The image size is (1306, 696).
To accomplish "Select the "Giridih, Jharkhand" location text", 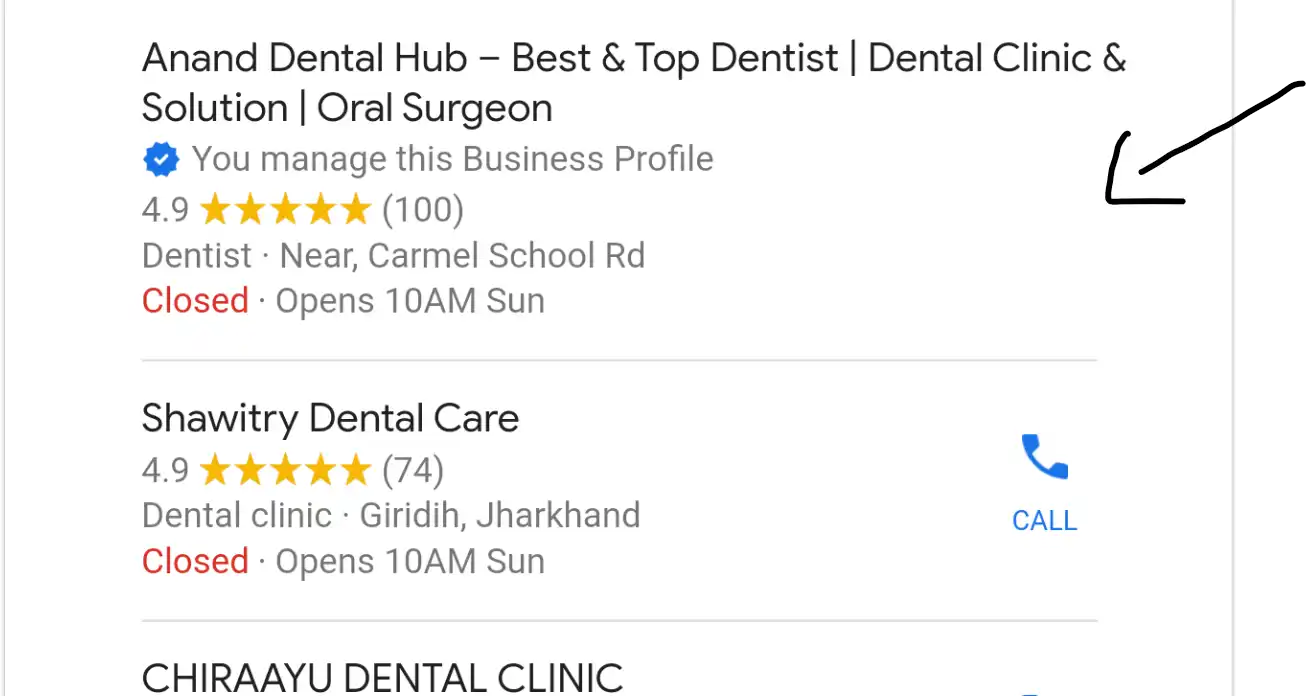I will [x=500, y=516].
